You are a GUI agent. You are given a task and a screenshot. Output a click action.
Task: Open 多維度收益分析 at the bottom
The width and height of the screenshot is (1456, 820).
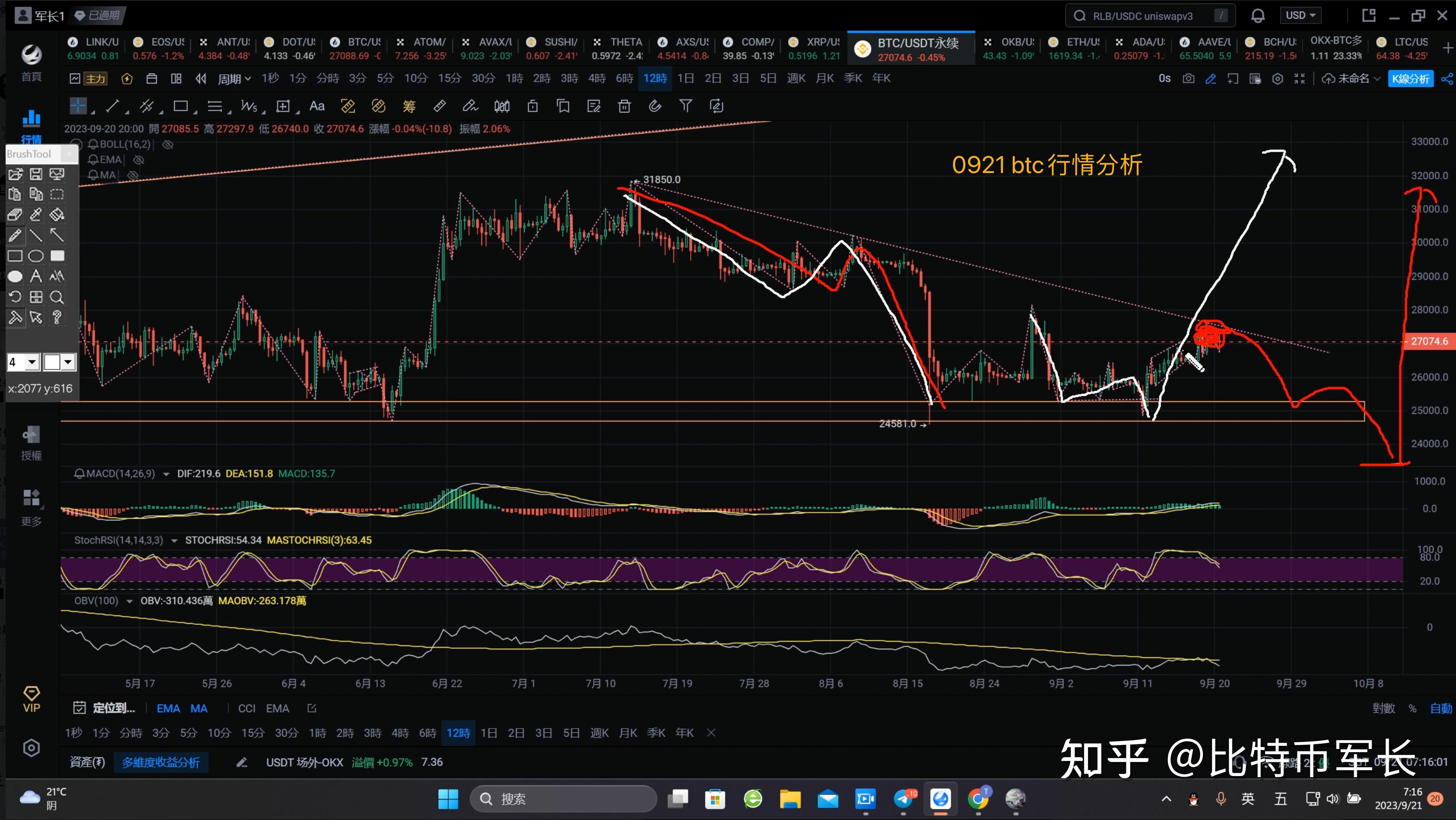click(161, 762)
